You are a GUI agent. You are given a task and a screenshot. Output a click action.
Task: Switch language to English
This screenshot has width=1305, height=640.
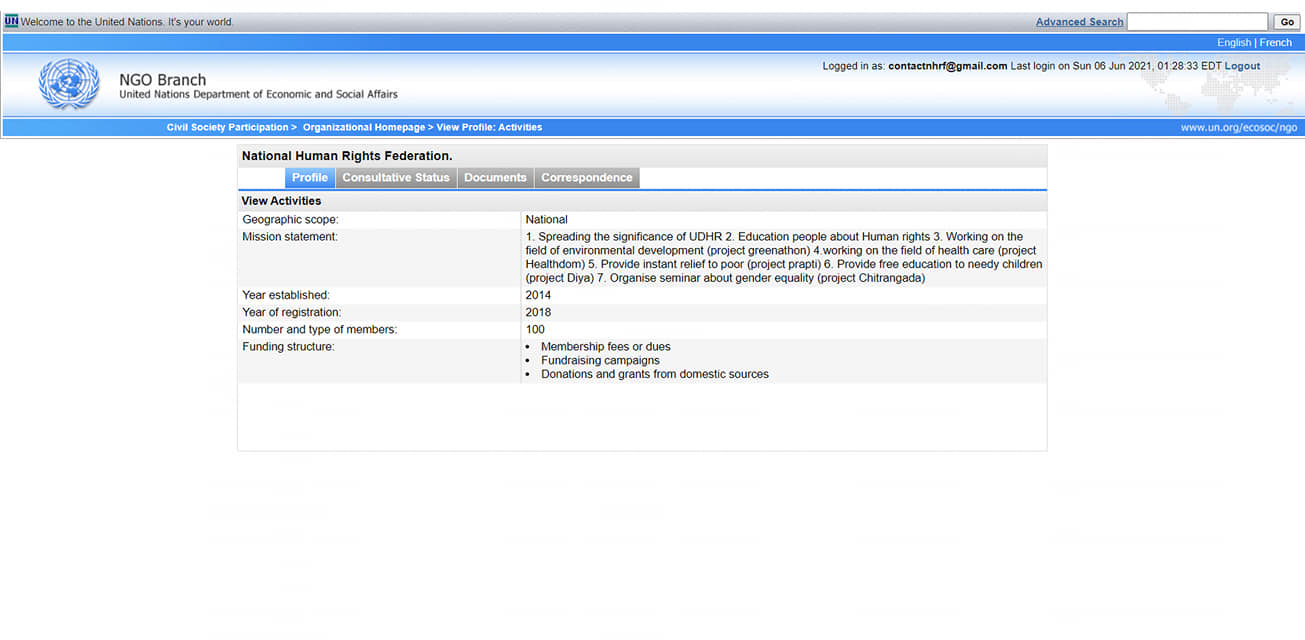pyautogui.click(x=1234, y=43)
